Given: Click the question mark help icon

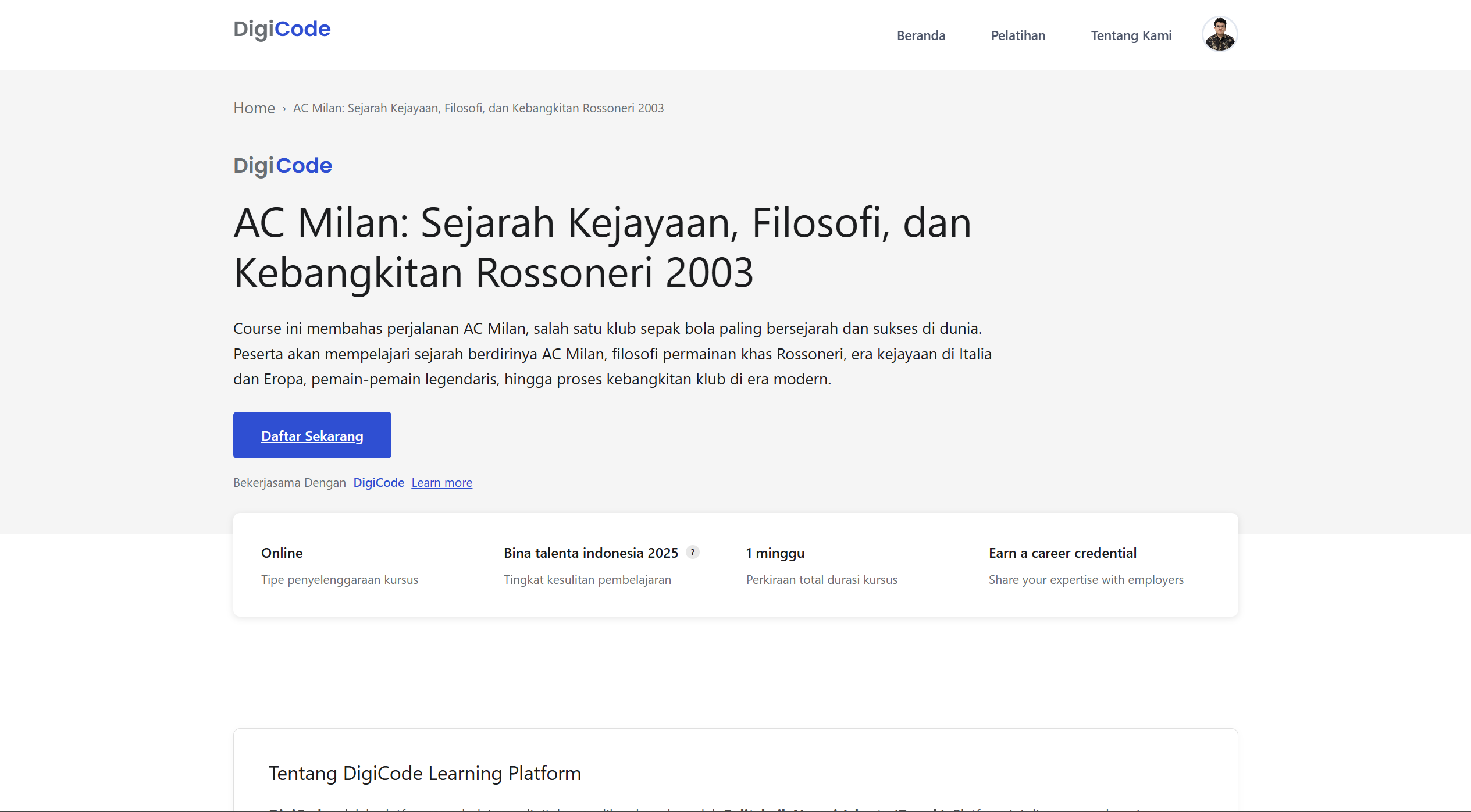Looking at the screenshot, I should click(692, 552).
